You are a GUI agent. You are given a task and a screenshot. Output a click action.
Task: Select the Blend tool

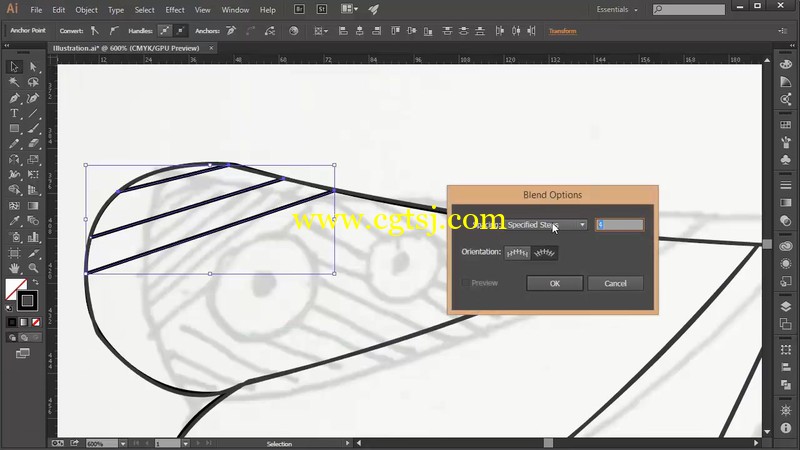[33, 221]
